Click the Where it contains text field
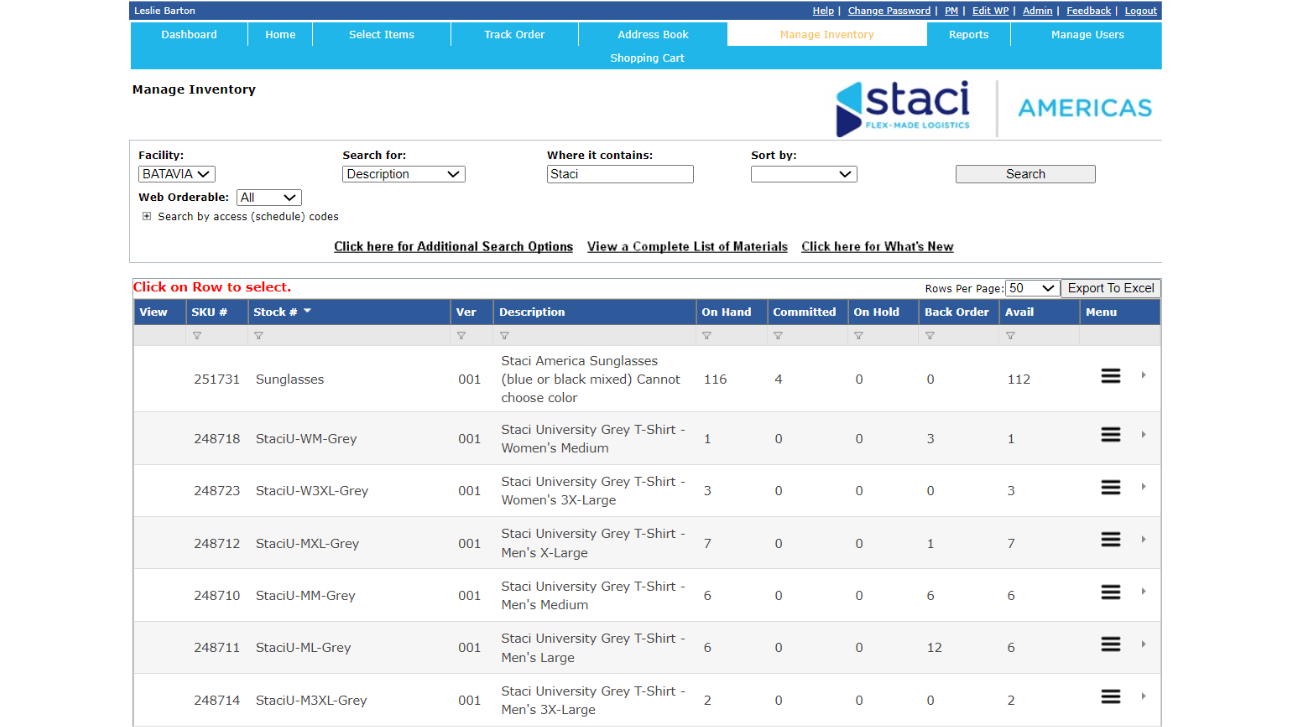This screenshot has width=1290, height=727. click(620, 174)
